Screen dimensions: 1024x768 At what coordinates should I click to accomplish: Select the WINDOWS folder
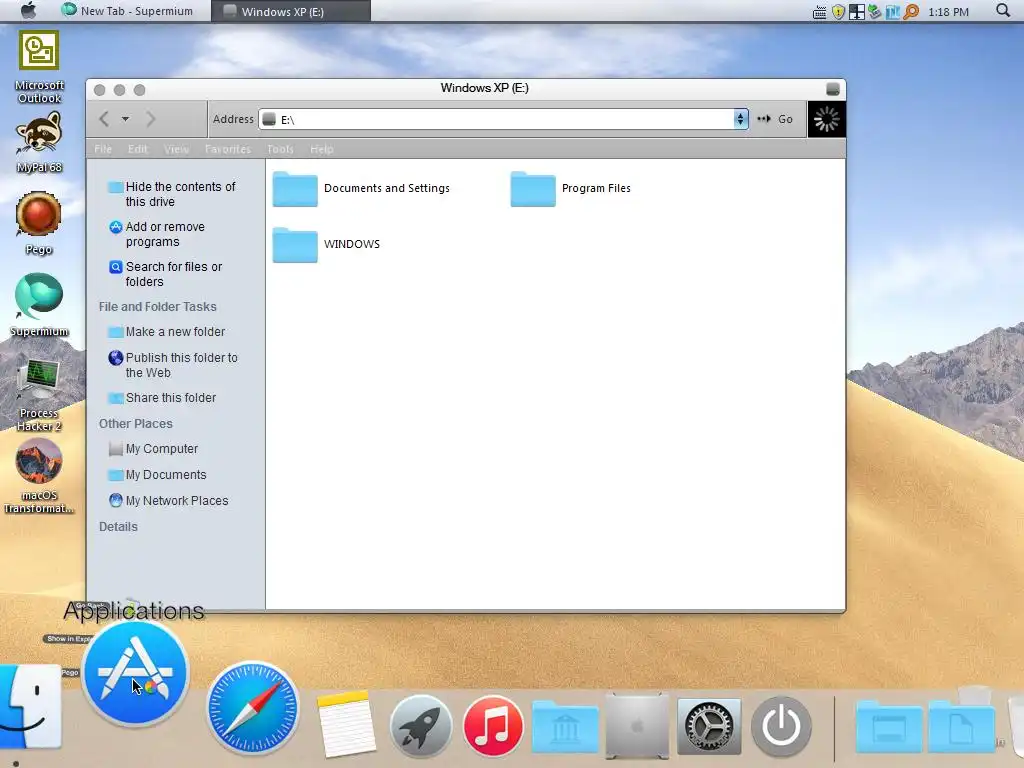pos(326,244)
